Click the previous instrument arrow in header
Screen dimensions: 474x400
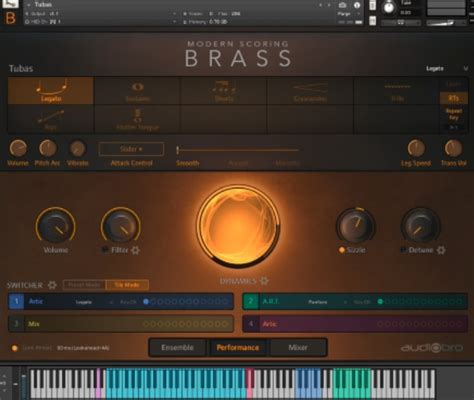[x=321, y=5]
